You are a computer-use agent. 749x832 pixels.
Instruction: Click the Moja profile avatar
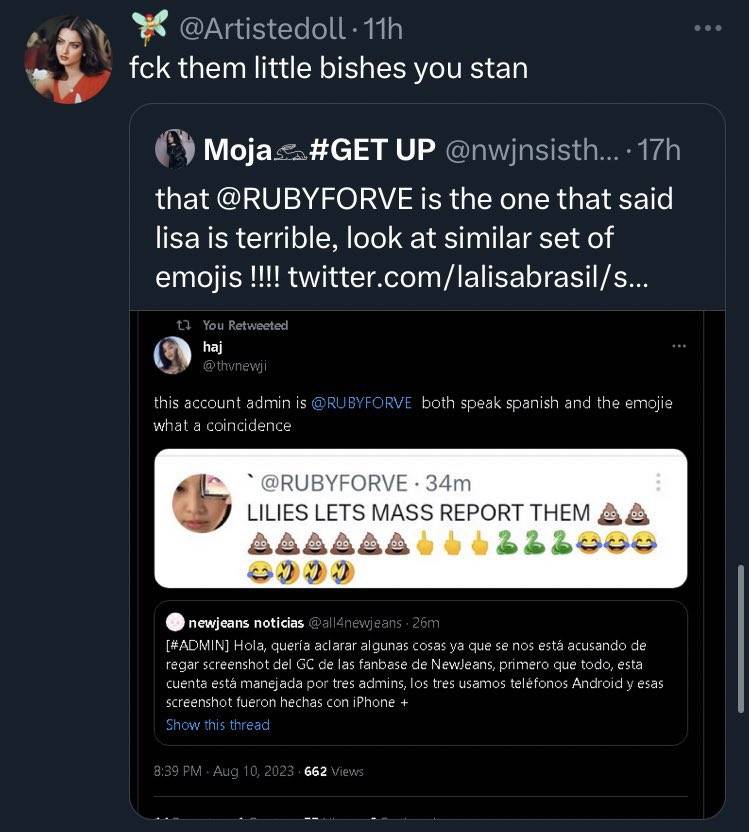click(x=175, y=149)
